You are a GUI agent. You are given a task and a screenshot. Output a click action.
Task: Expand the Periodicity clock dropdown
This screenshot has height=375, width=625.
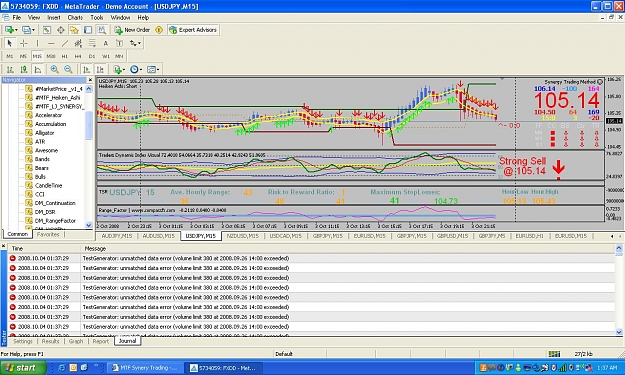pyautogui.click(x=136, y=69)
